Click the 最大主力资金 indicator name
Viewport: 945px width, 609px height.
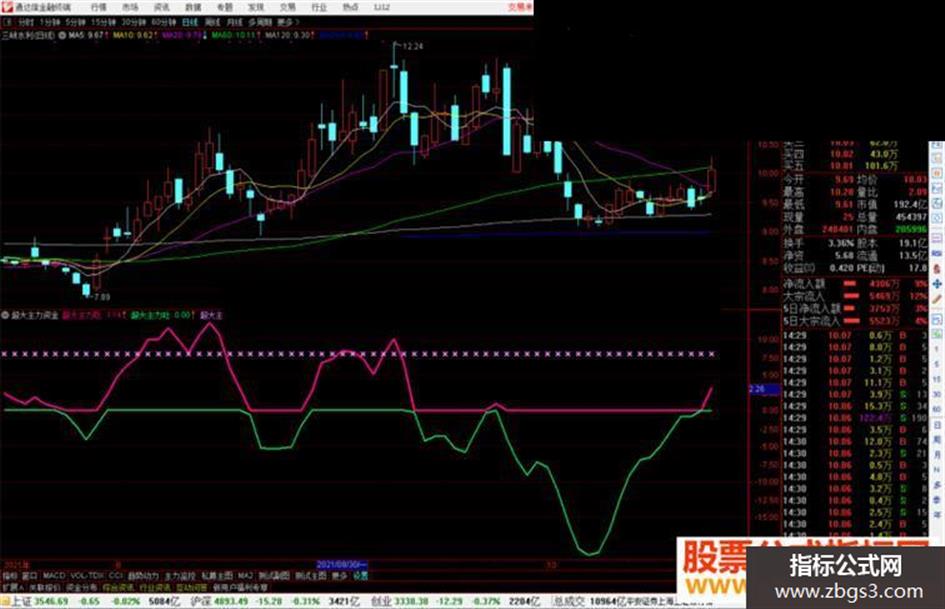coord(36,315)
